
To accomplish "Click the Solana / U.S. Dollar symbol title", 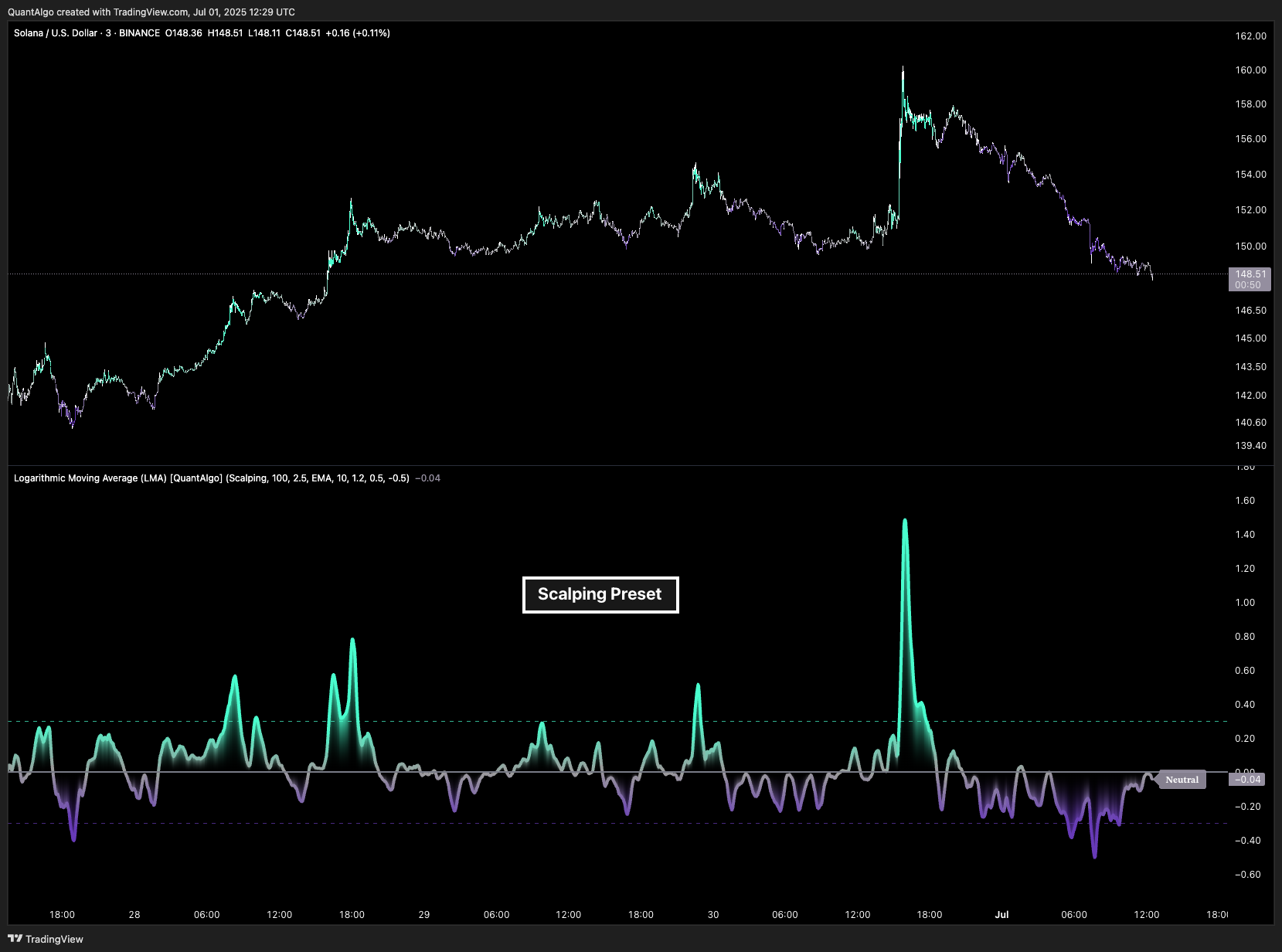I will click(x=56, y=33).
